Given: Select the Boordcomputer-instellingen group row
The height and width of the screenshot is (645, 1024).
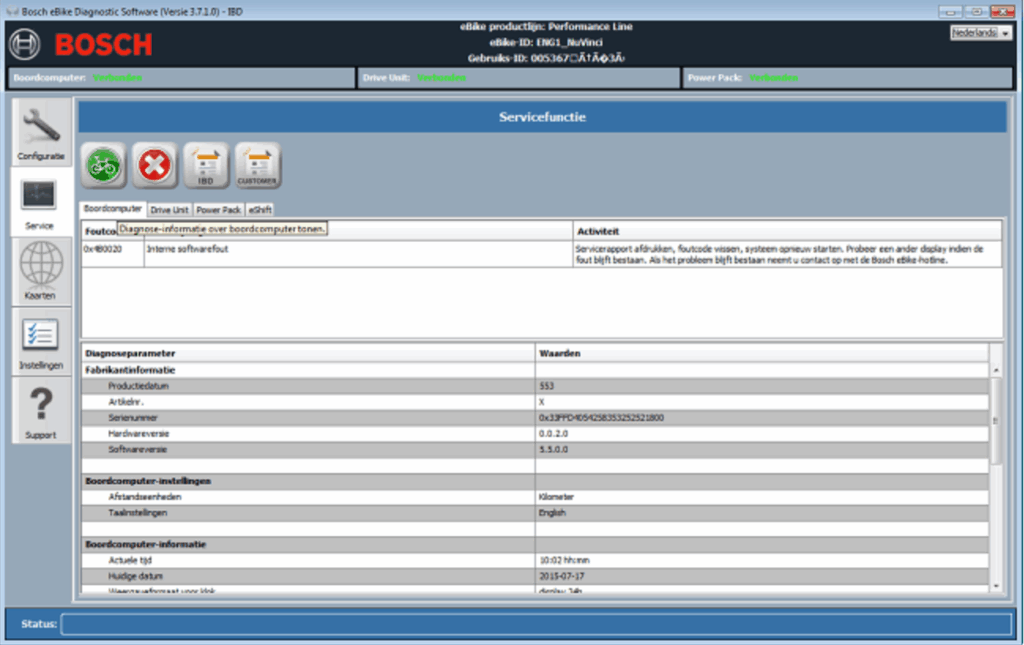Looking at the screenshot, I should (x=535, y=481).
